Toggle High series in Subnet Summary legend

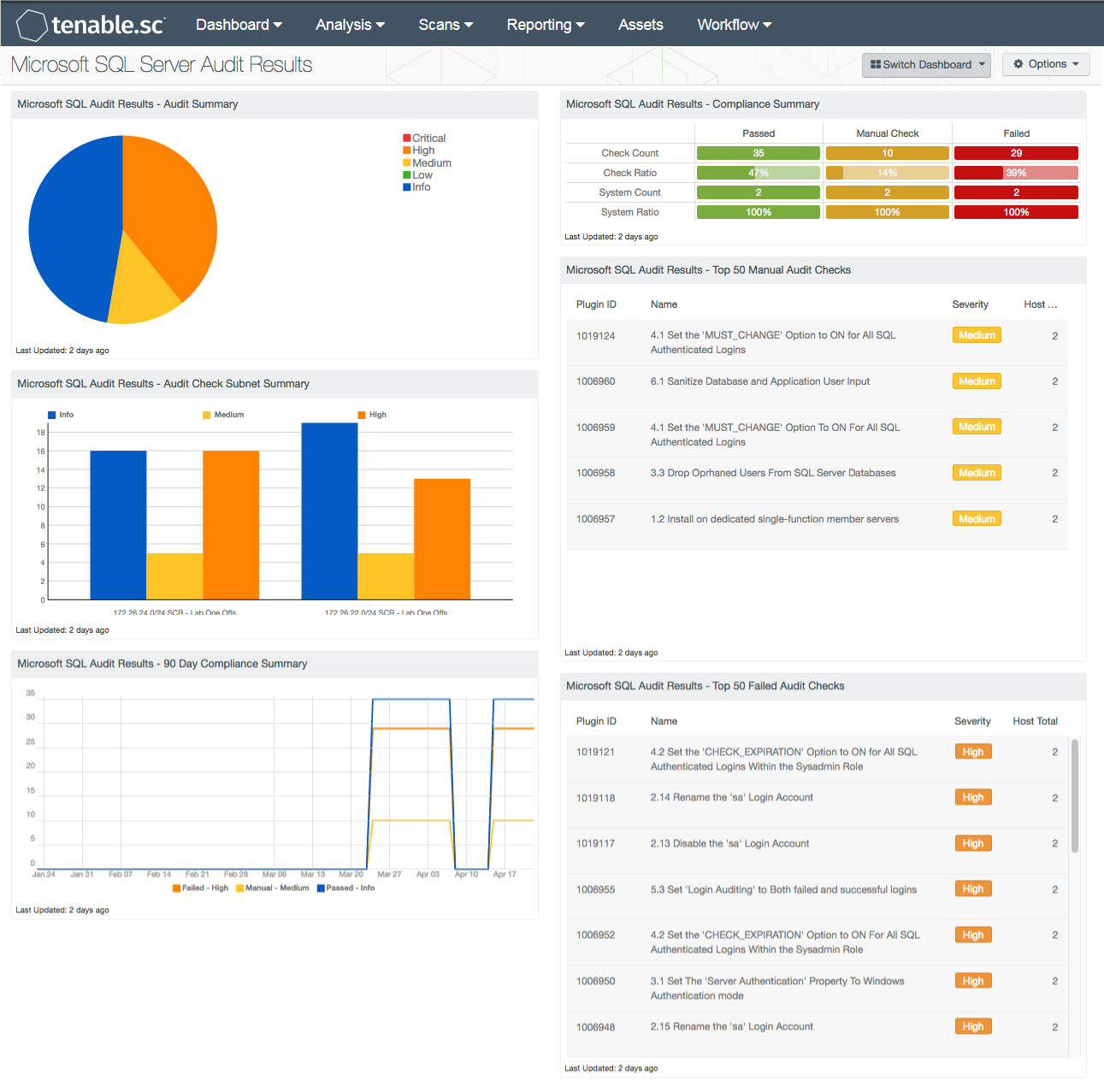372,415
